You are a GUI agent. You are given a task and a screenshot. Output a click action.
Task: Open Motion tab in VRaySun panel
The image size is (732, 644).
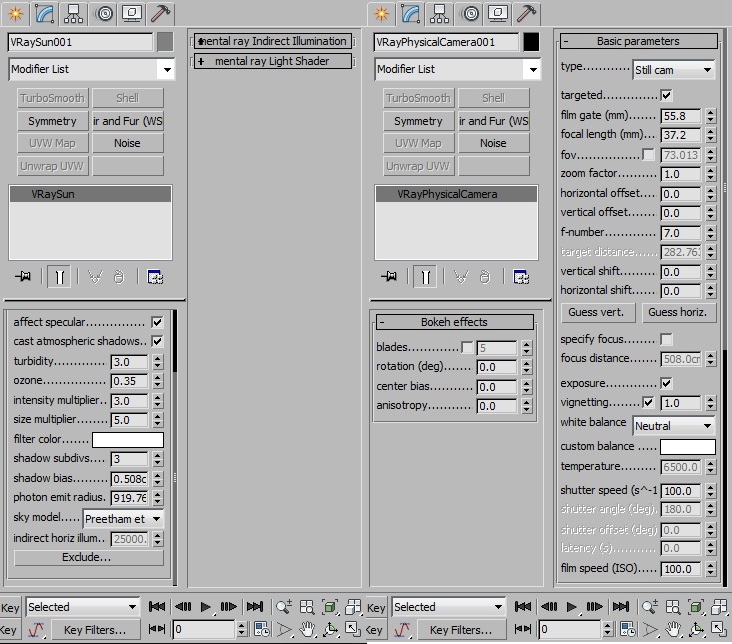click(x=104, y=14)
